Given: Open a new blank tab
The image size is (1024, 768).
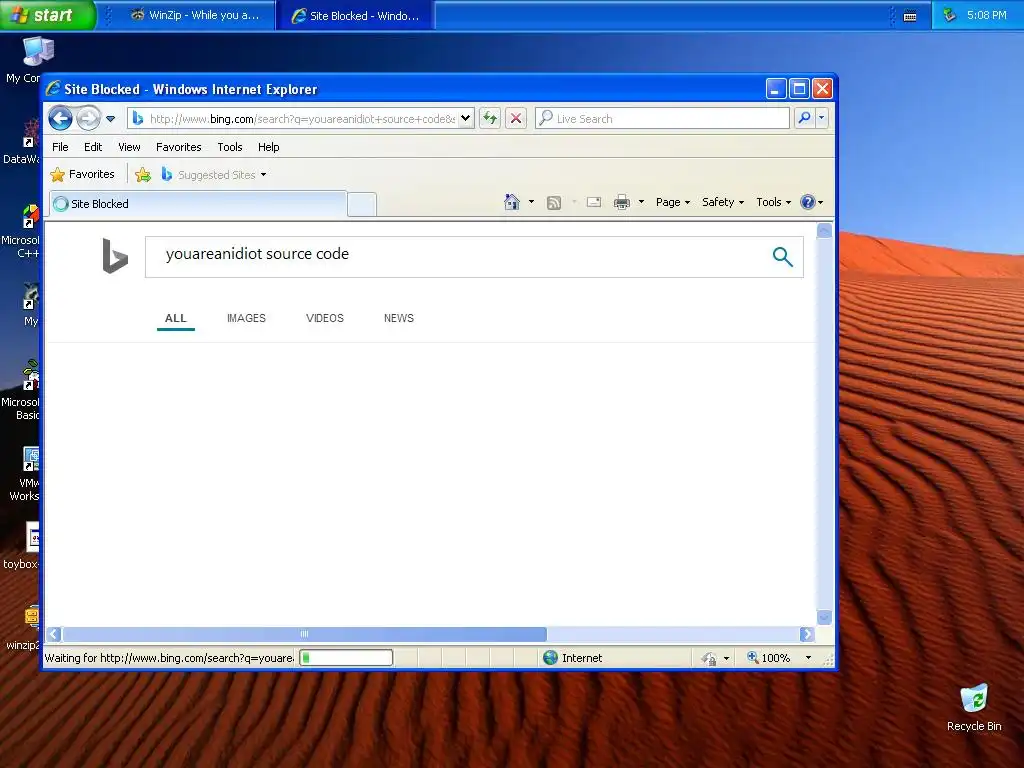Looking at the screenshot, I should coord(362,204).
